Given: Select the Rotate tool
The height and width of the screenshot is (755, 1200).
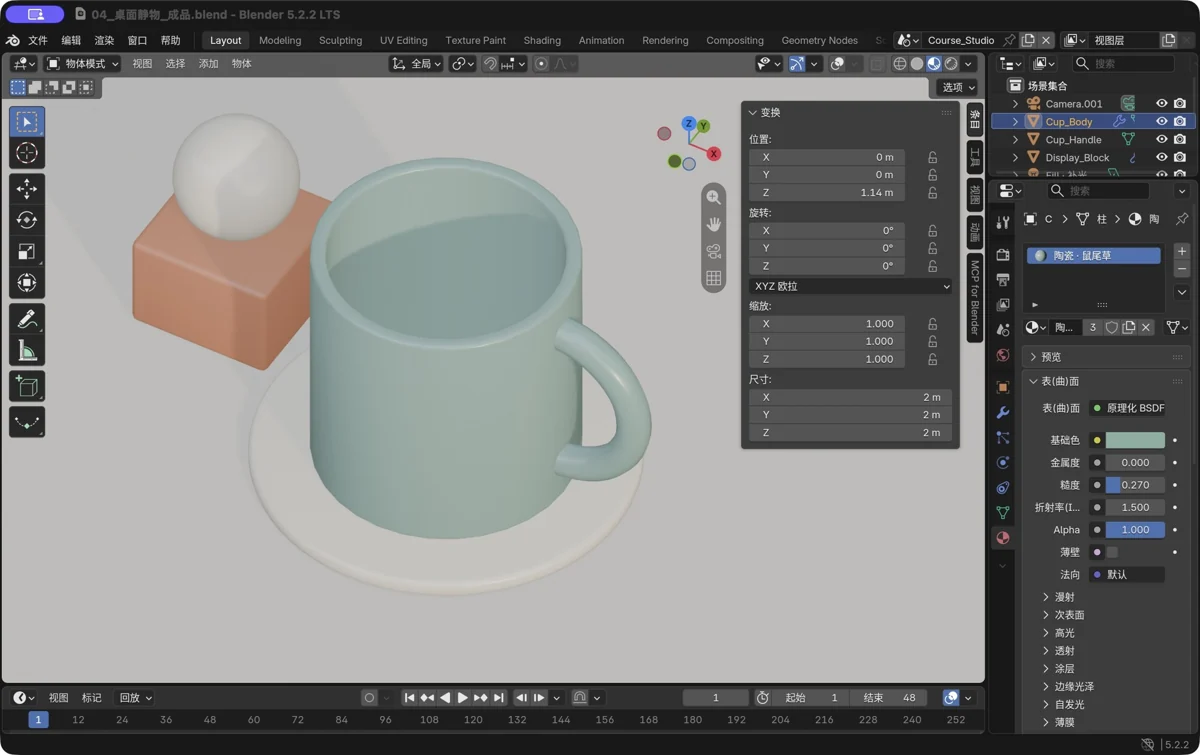Looking at the screenshot, I should click(x=27, y=220).
